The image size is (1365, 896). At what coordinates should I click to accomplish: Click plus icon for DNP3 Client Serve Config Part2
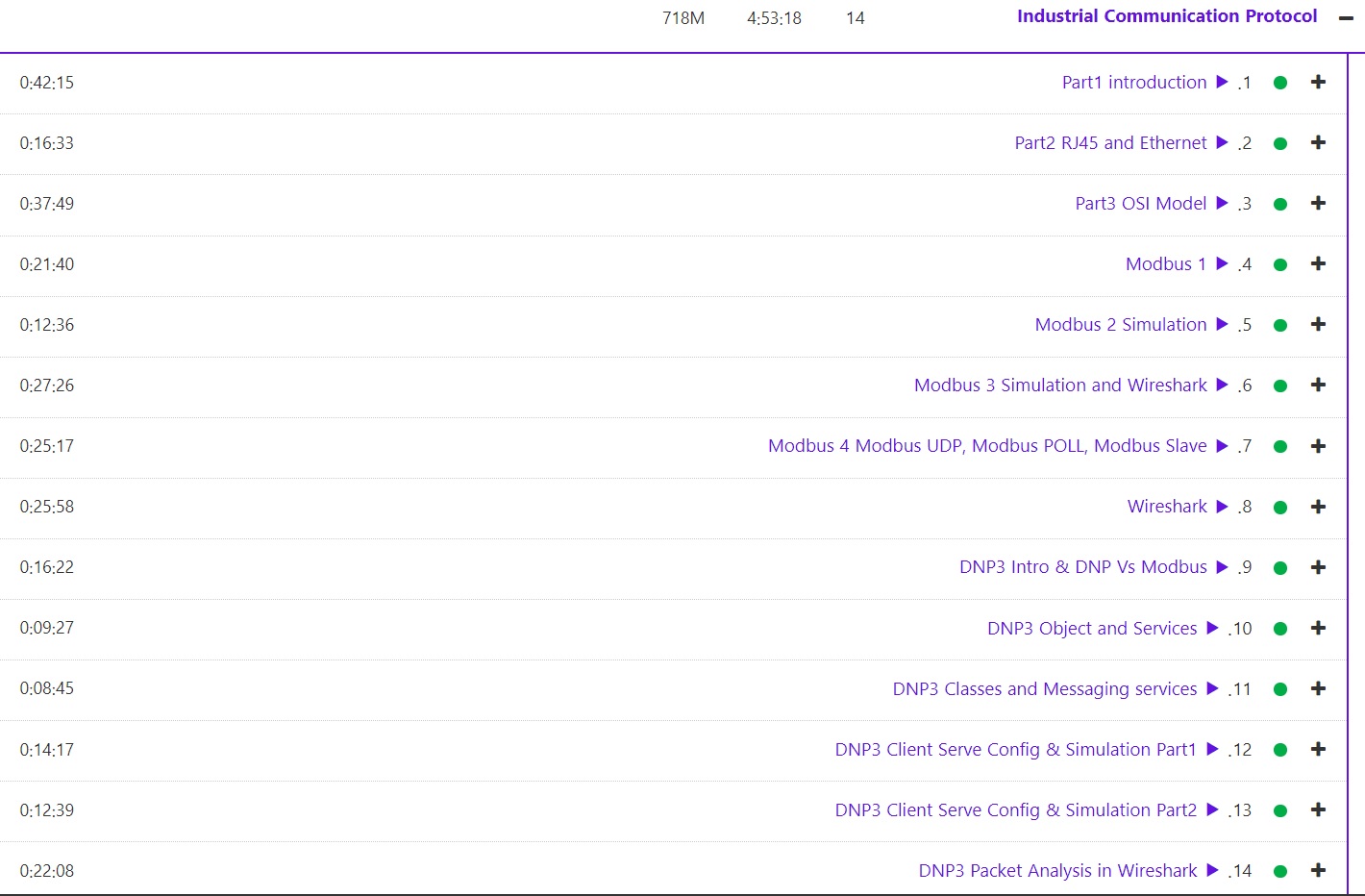click(x=1318, y=810)
